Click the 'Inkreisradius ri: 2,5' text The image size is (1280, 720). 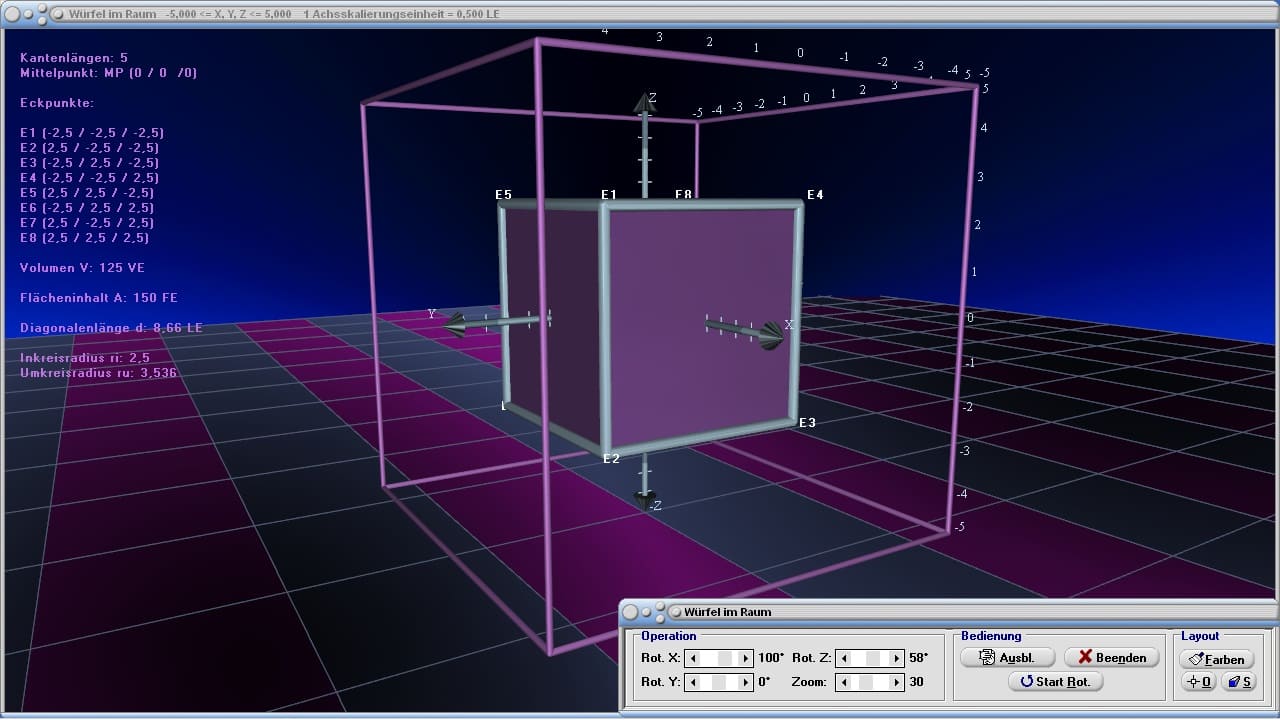(85, 358)
